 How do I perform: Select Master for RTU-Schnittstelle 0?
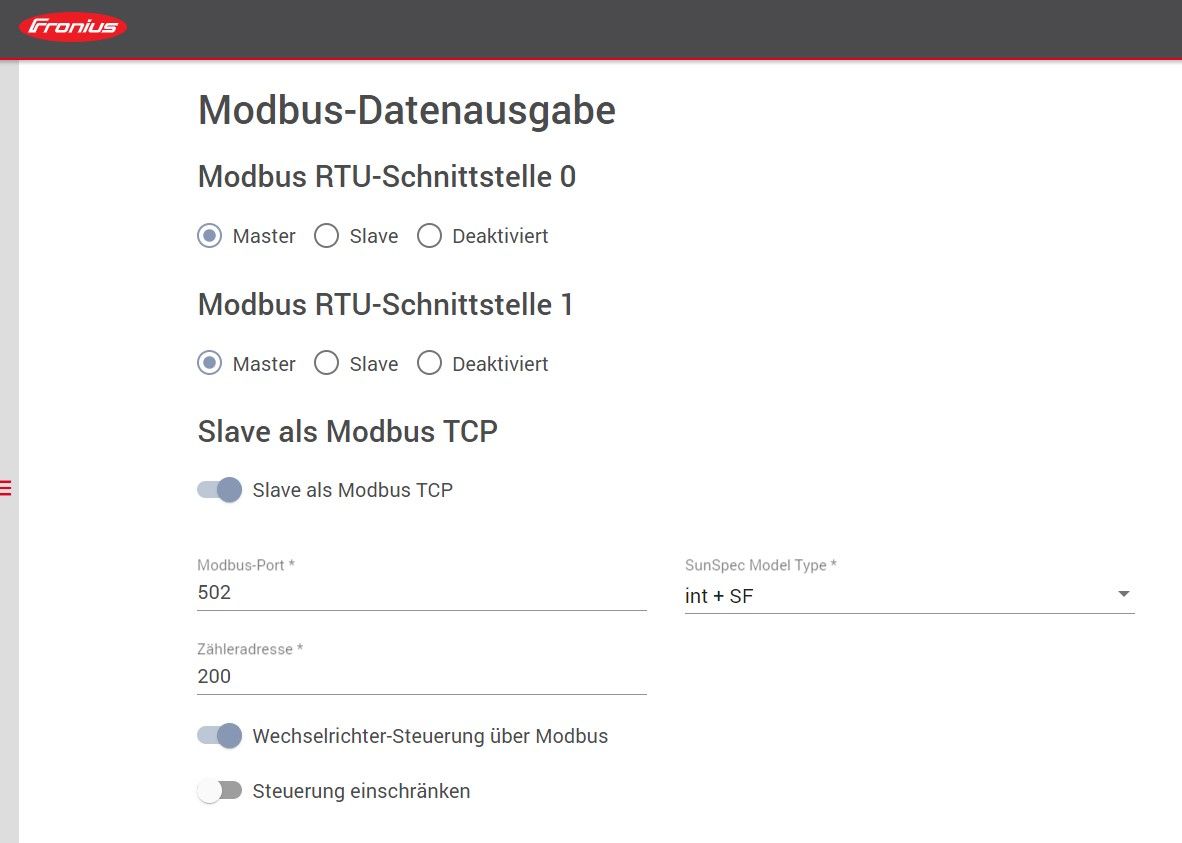[x=209, y=236]
